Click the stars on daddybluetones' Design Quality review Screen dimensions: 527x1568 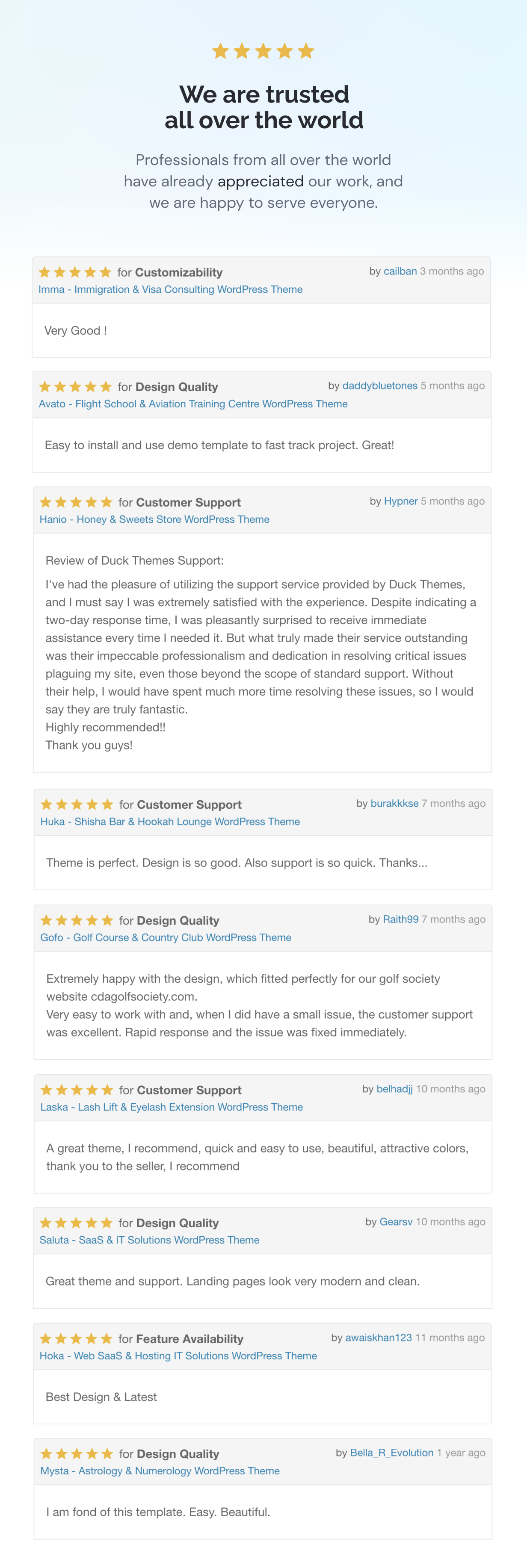pos(76,386)
